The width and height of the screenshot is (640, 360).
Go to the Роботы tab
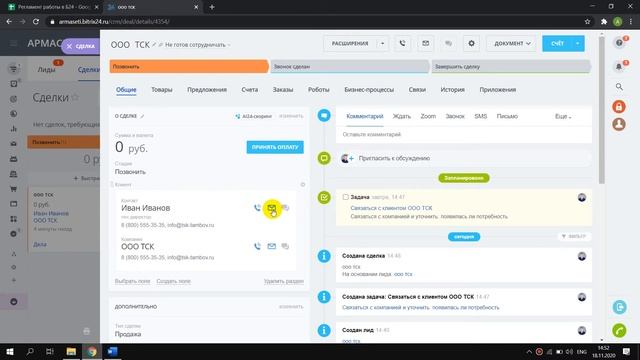[x=318, y=89]
